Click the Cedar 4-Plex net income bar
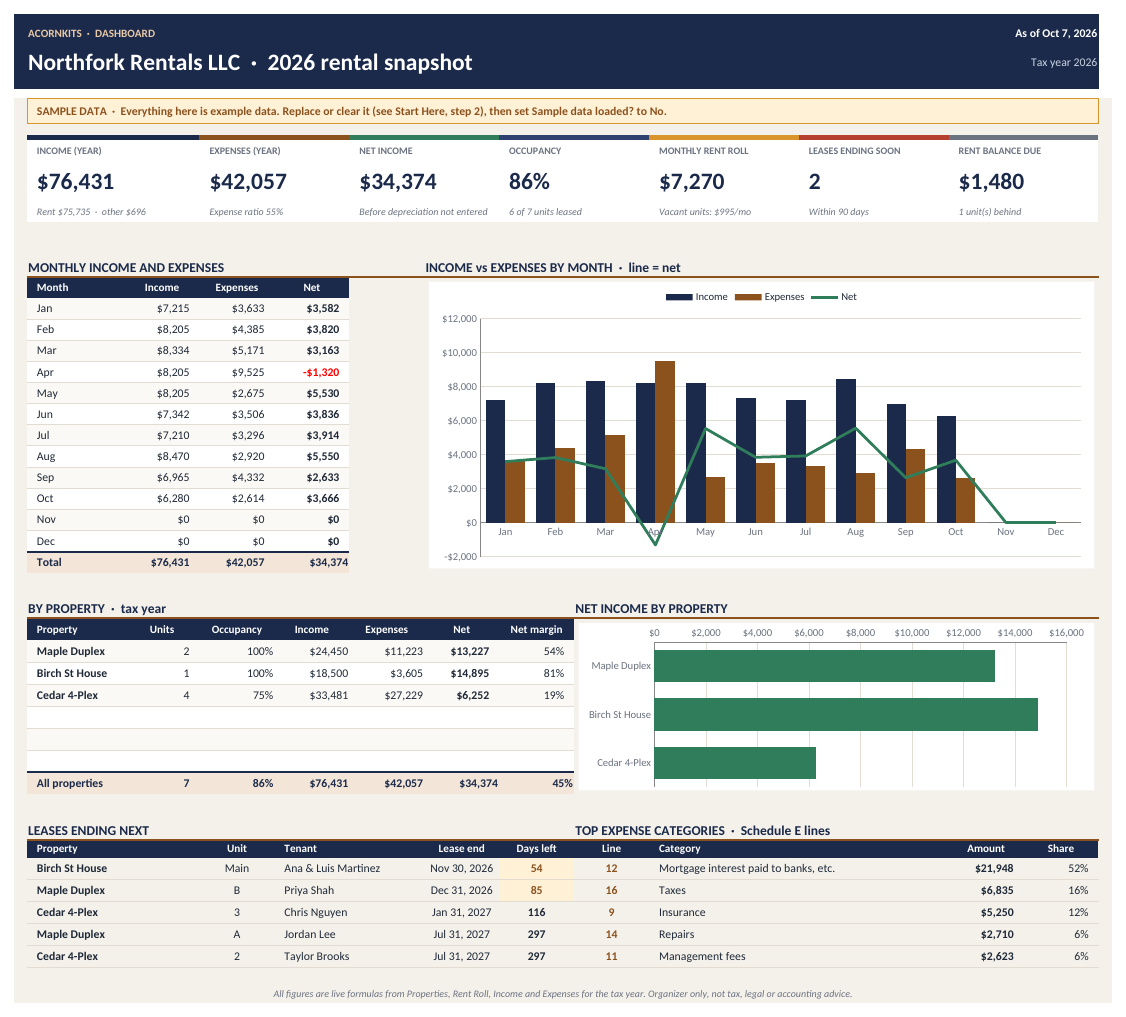Image resolution: width=1126 pixels, height=1017 pixels. (x=735, y=763)
